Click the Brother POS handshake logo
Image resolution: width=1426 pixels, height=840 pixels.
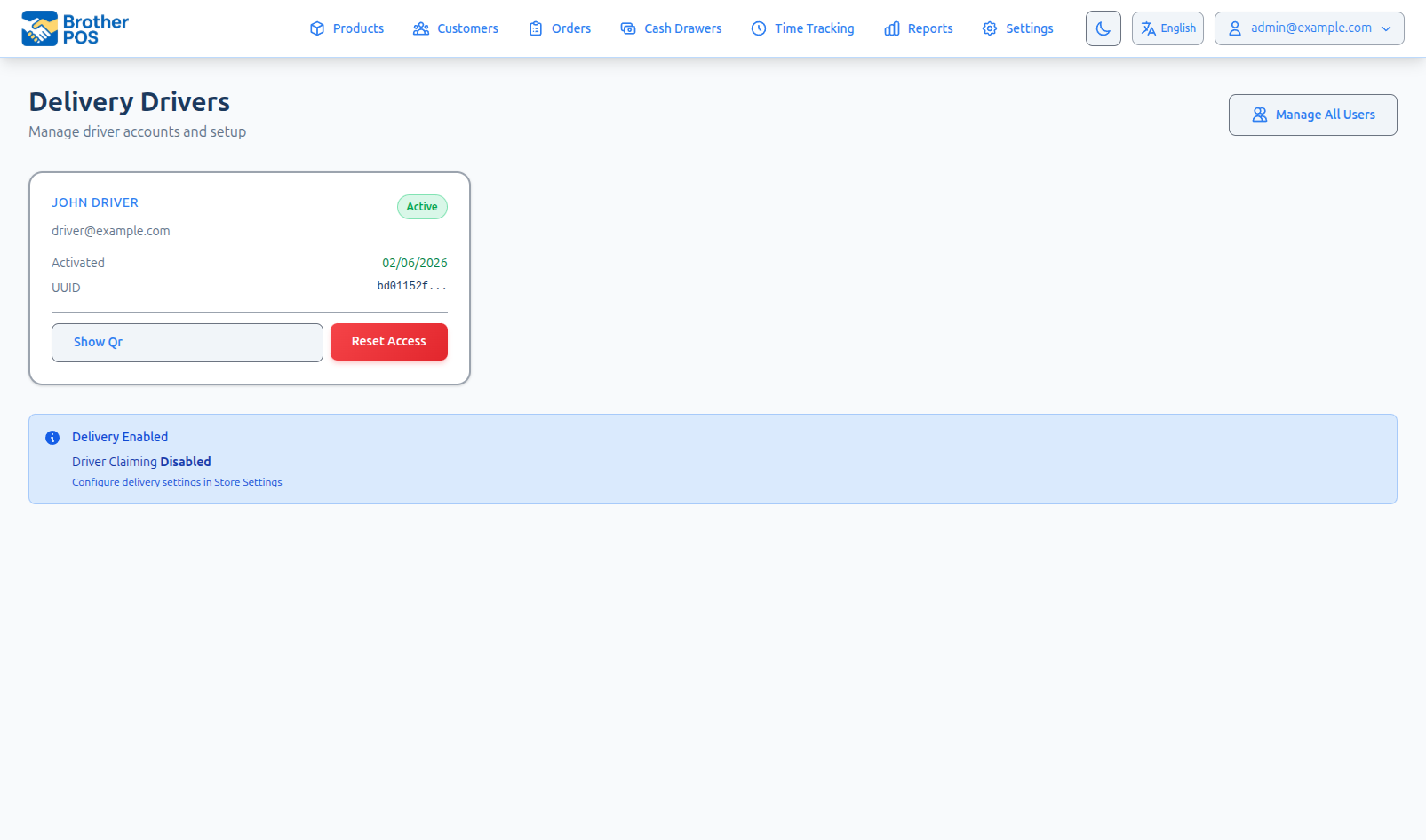(x=40, y=28)
